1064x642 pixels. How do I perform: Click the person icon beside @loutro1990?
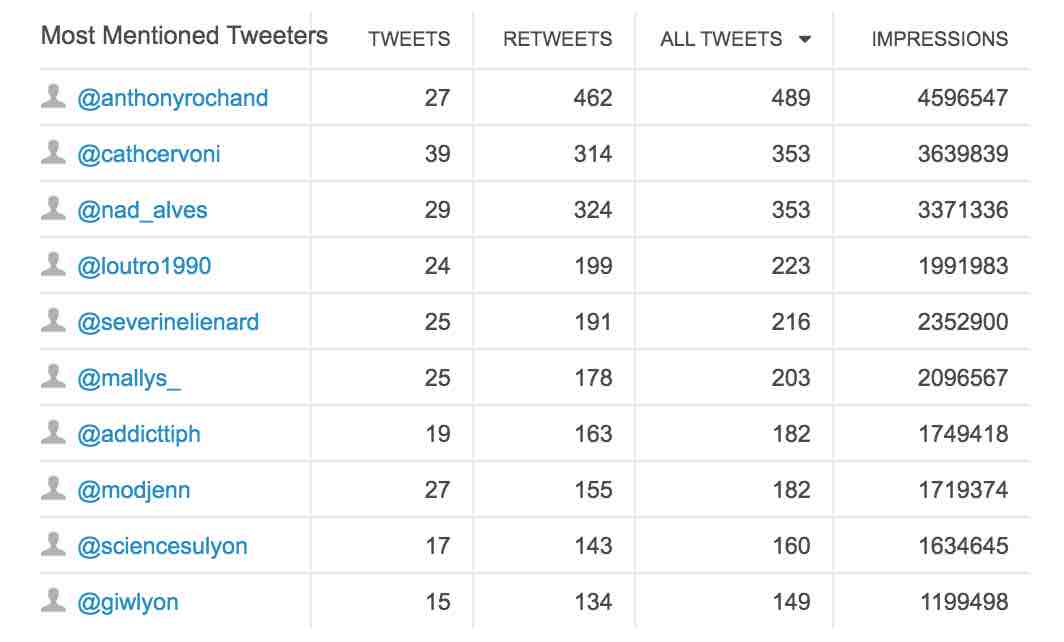pyautogui.click(x=53, y=265)
